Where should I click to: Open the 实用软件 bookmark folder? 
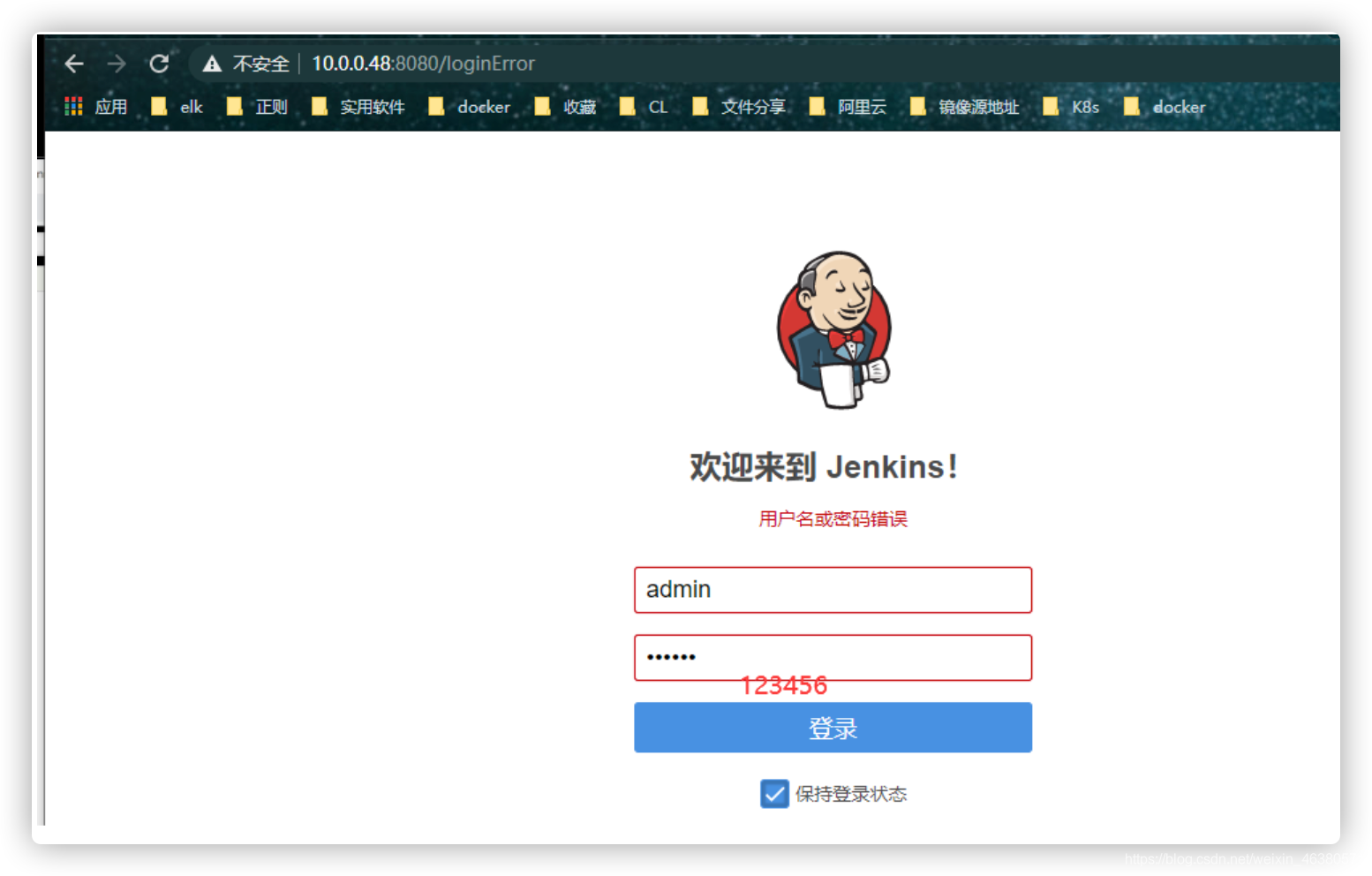point(358,107)
